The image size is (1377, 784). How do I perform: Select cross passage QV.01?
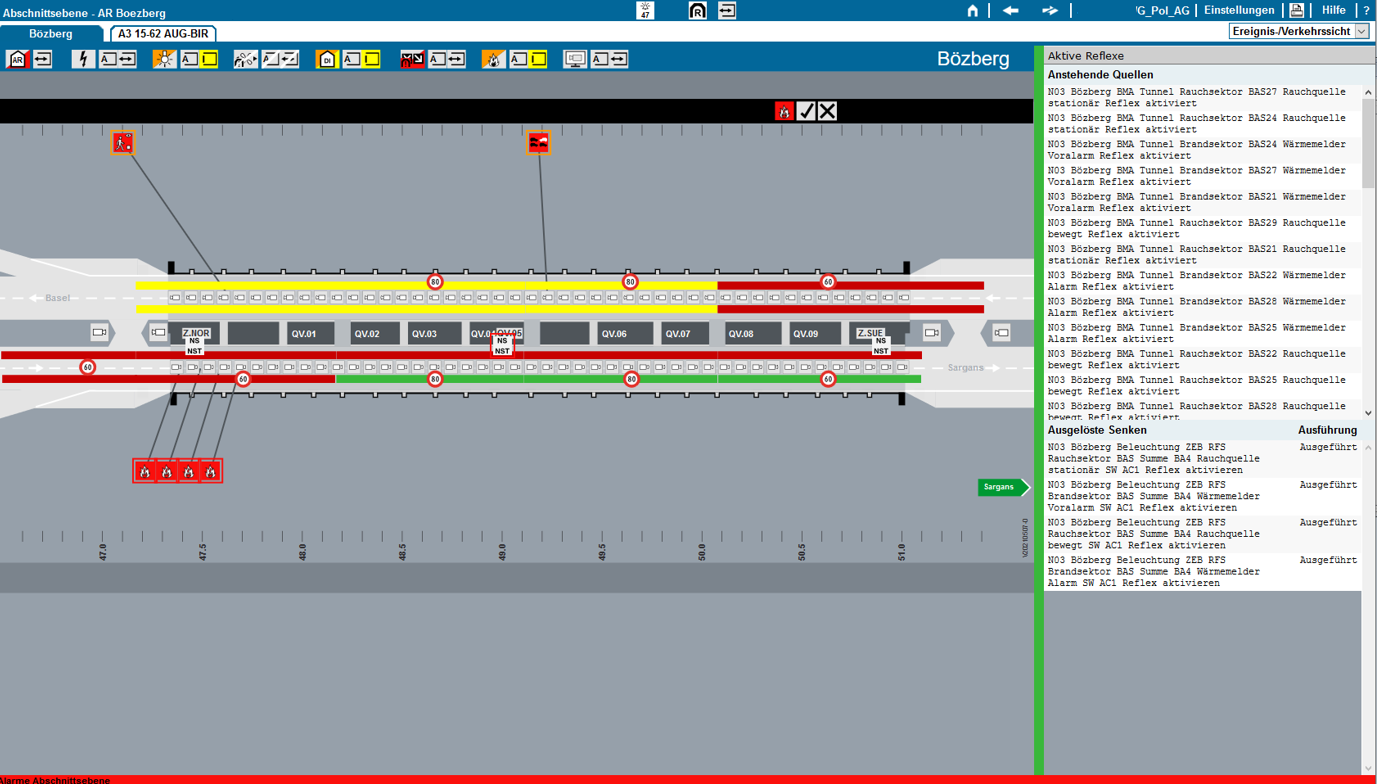[310, 333]
